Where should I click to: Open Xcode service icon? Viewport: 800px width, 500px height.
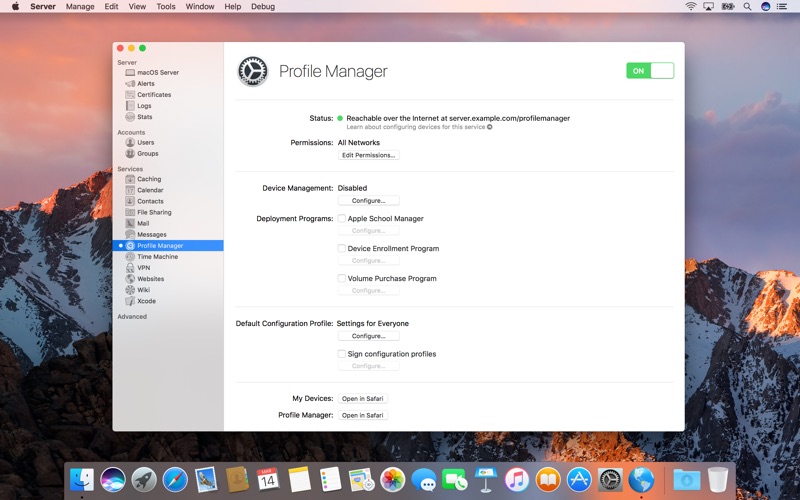coord(130,301)
